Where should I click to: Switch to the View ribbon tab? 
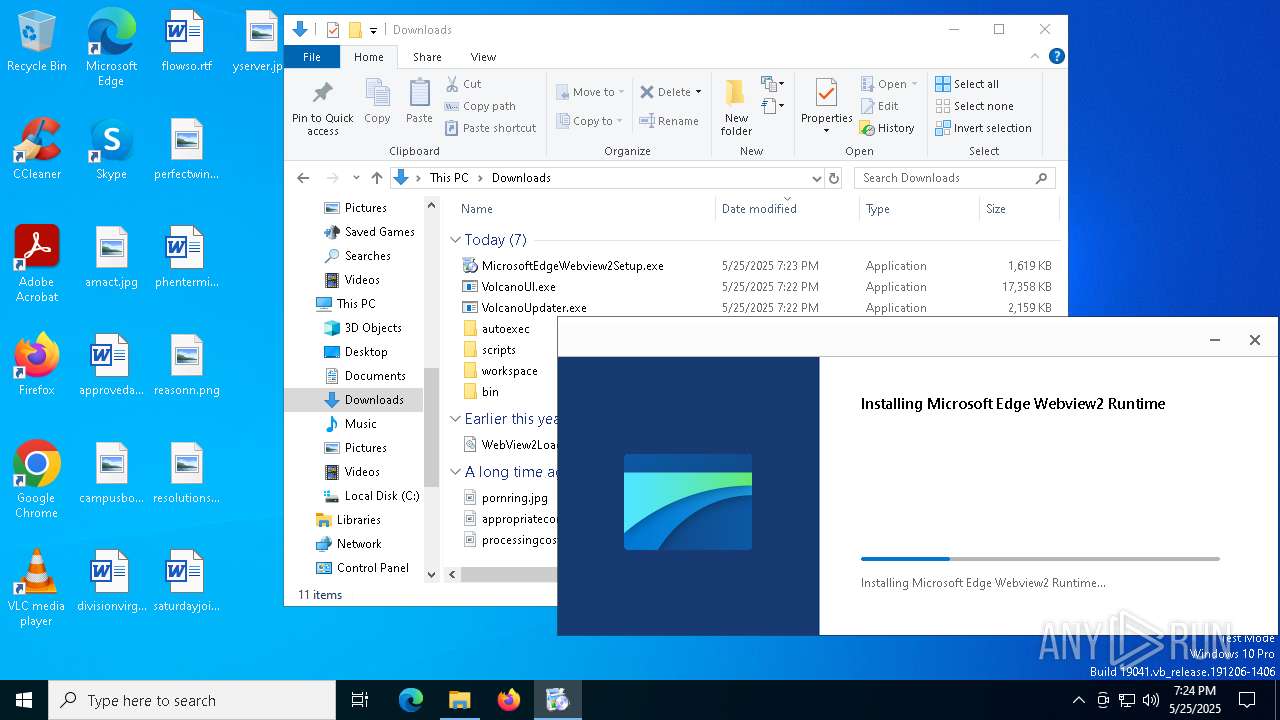click(483, 57)
